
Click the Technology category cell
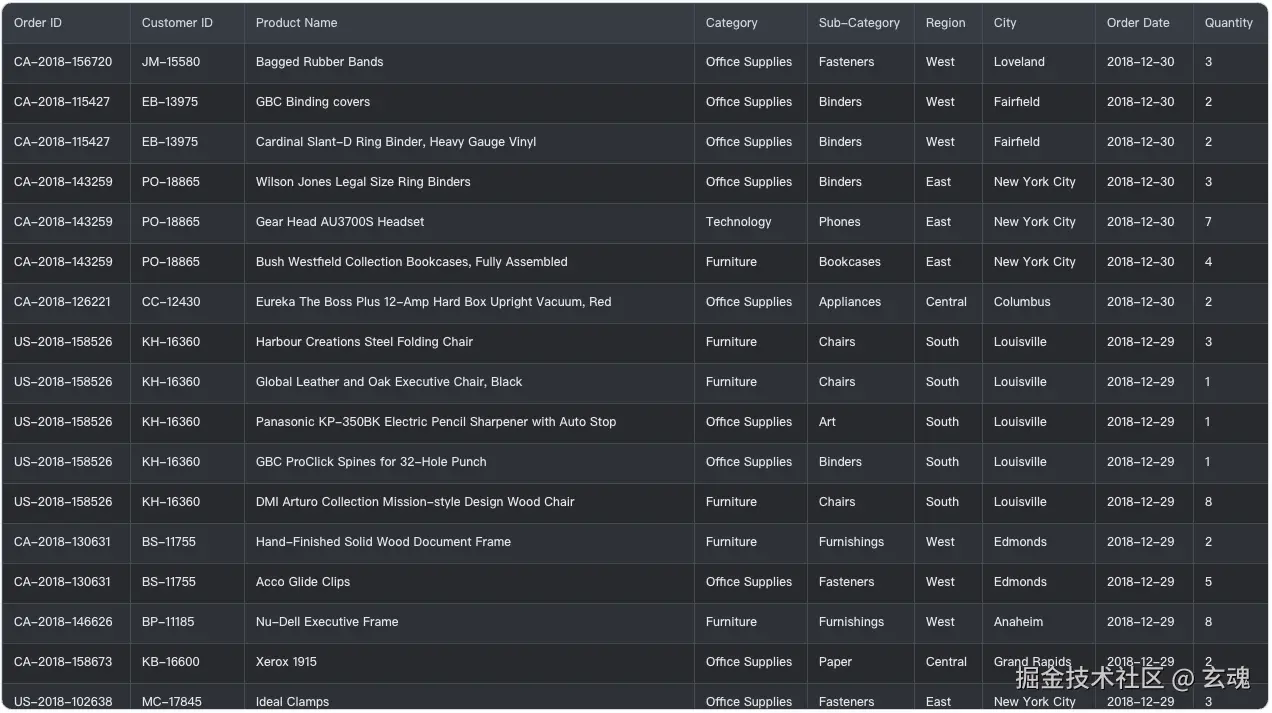click(x=738, y=222)
